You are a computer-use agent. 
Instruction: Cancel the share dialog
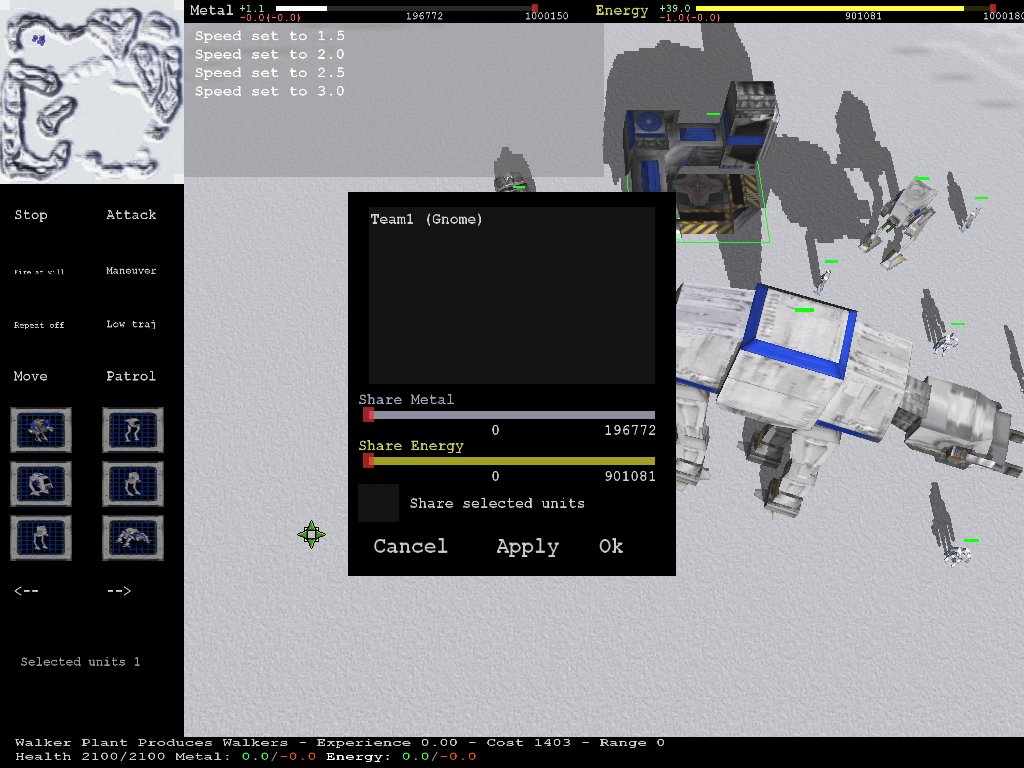(410, 546)
